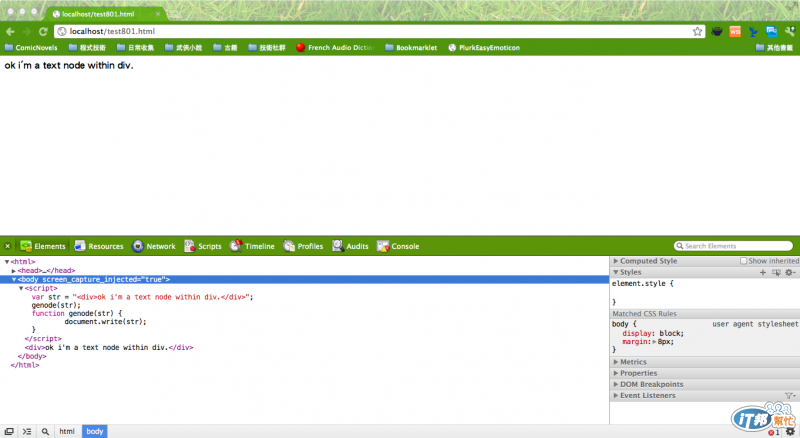Click the element.style rule
Screen dimensions: 800x438
click(642, 283)
